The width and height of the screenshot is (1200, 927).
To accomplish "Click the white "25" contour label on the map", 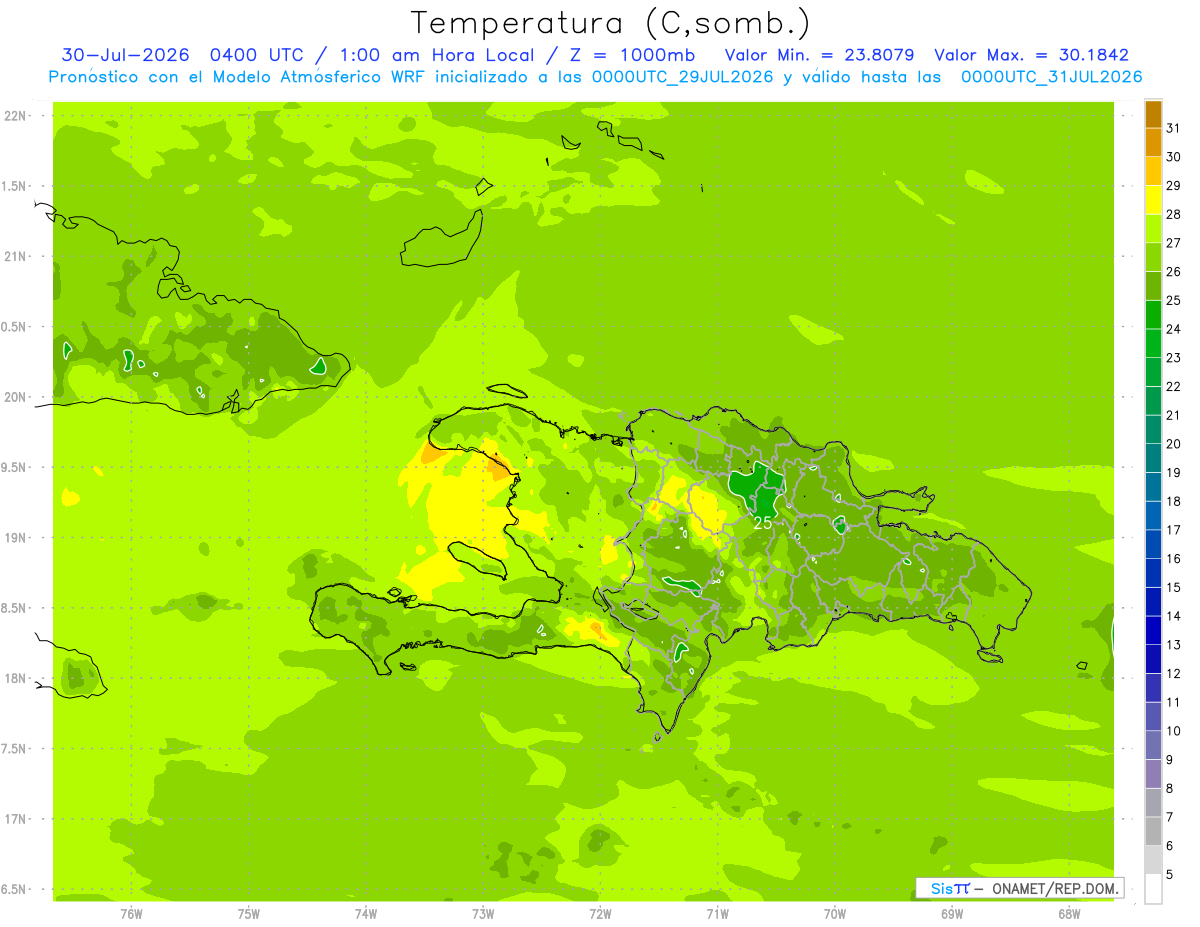I will pyautogui.click(x=763, y=523).
